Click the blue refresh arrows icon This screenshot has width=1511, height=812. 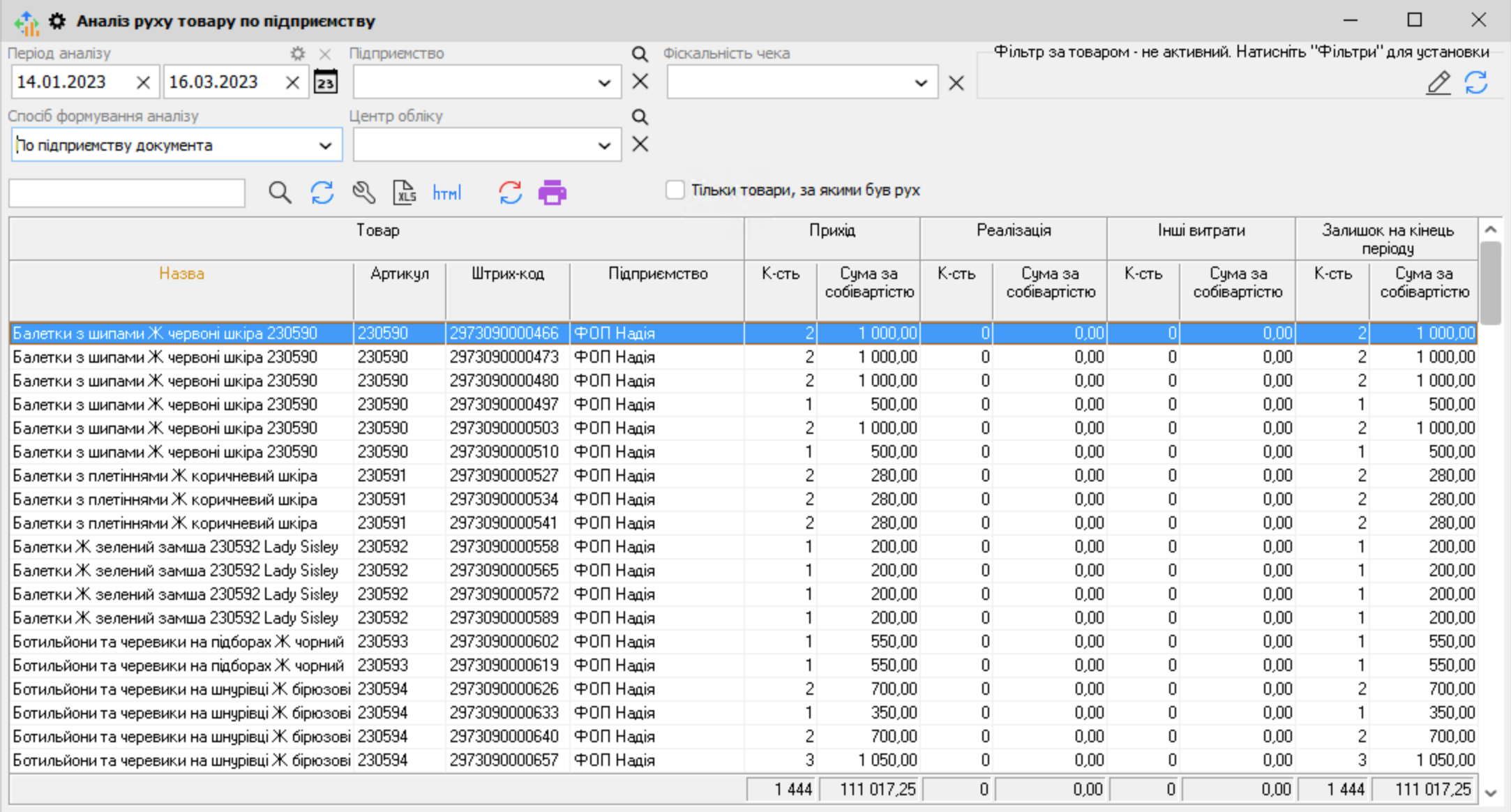coord(322,193)
